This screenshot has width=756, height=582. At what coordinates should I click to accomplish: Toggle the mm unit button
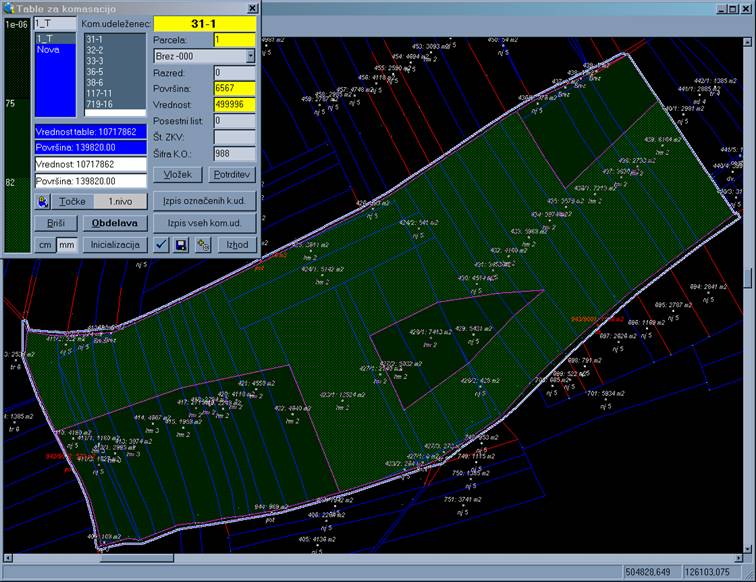pyautogui.click(x=66, y=245)
